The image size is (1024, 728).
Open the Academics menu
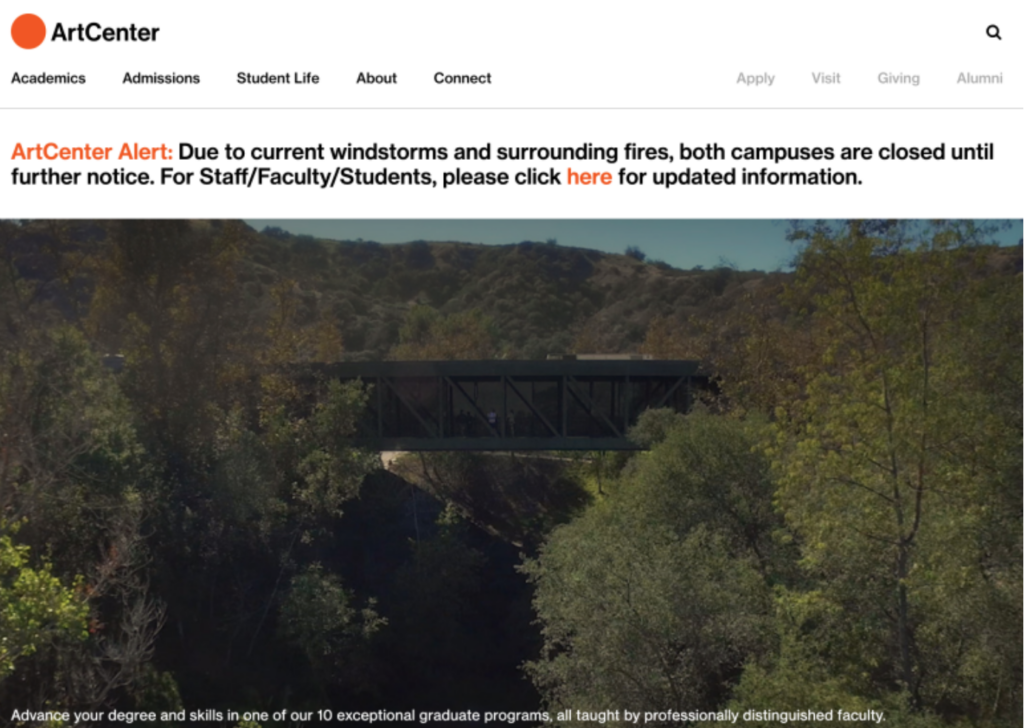(x=48, y=78)
